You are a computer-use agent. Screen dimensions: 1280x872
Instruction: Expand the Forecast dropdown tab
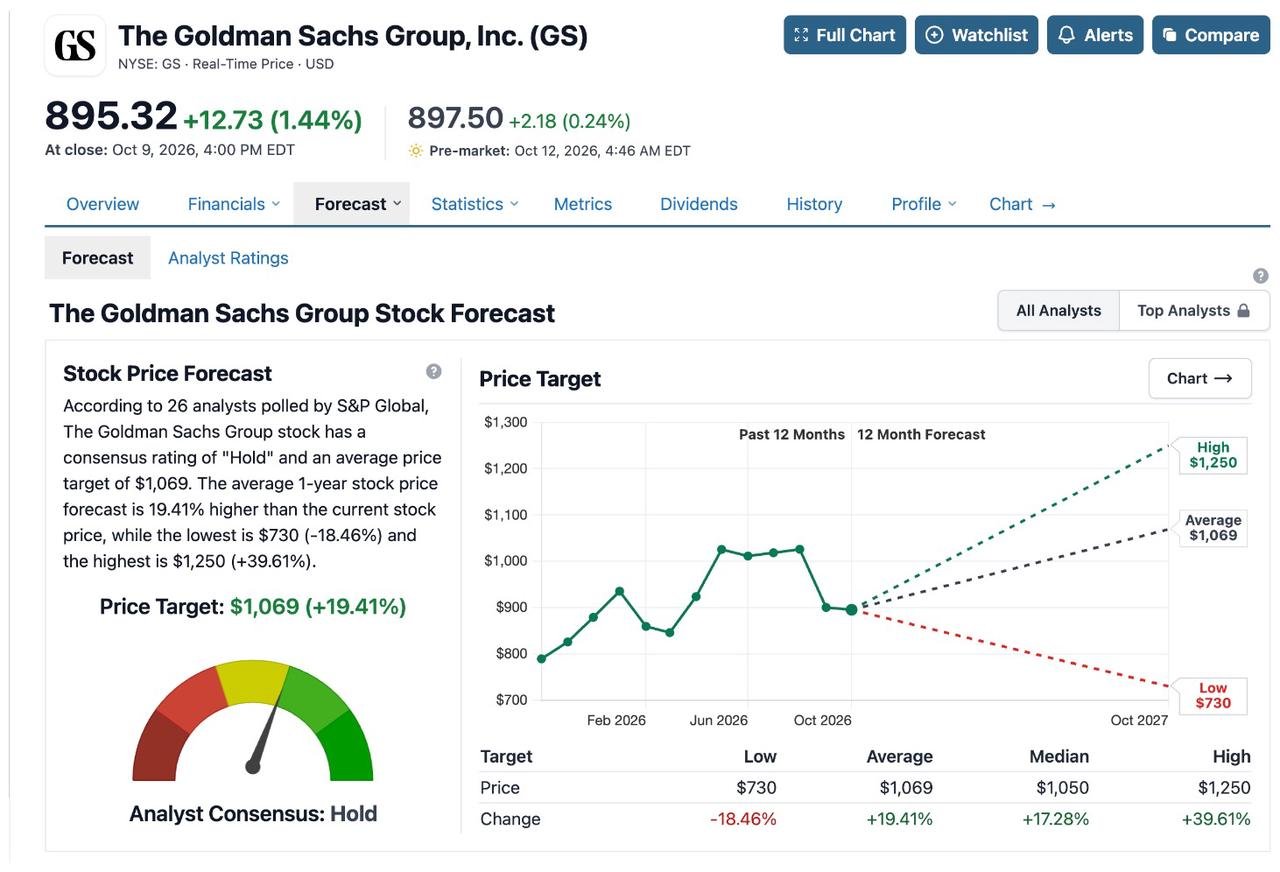coord(351,204)
